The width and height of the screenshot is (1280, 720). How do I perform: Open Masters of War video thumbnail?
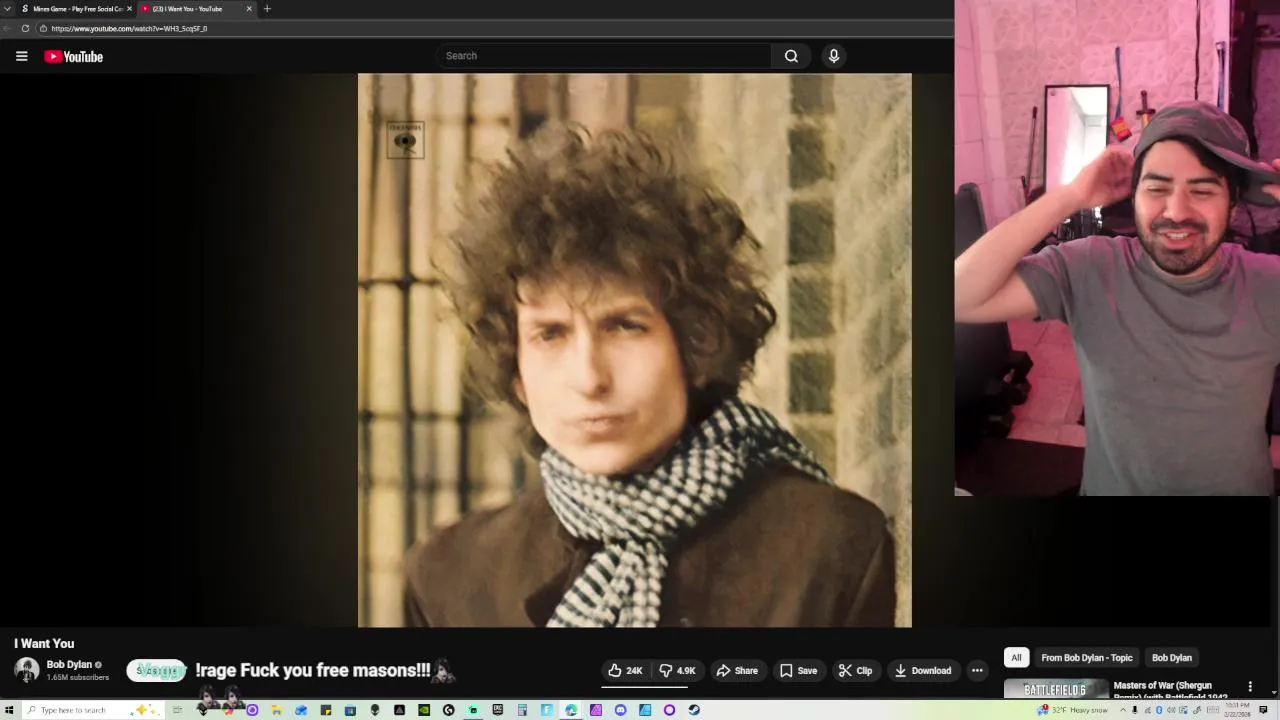[x=1055, y=690]
